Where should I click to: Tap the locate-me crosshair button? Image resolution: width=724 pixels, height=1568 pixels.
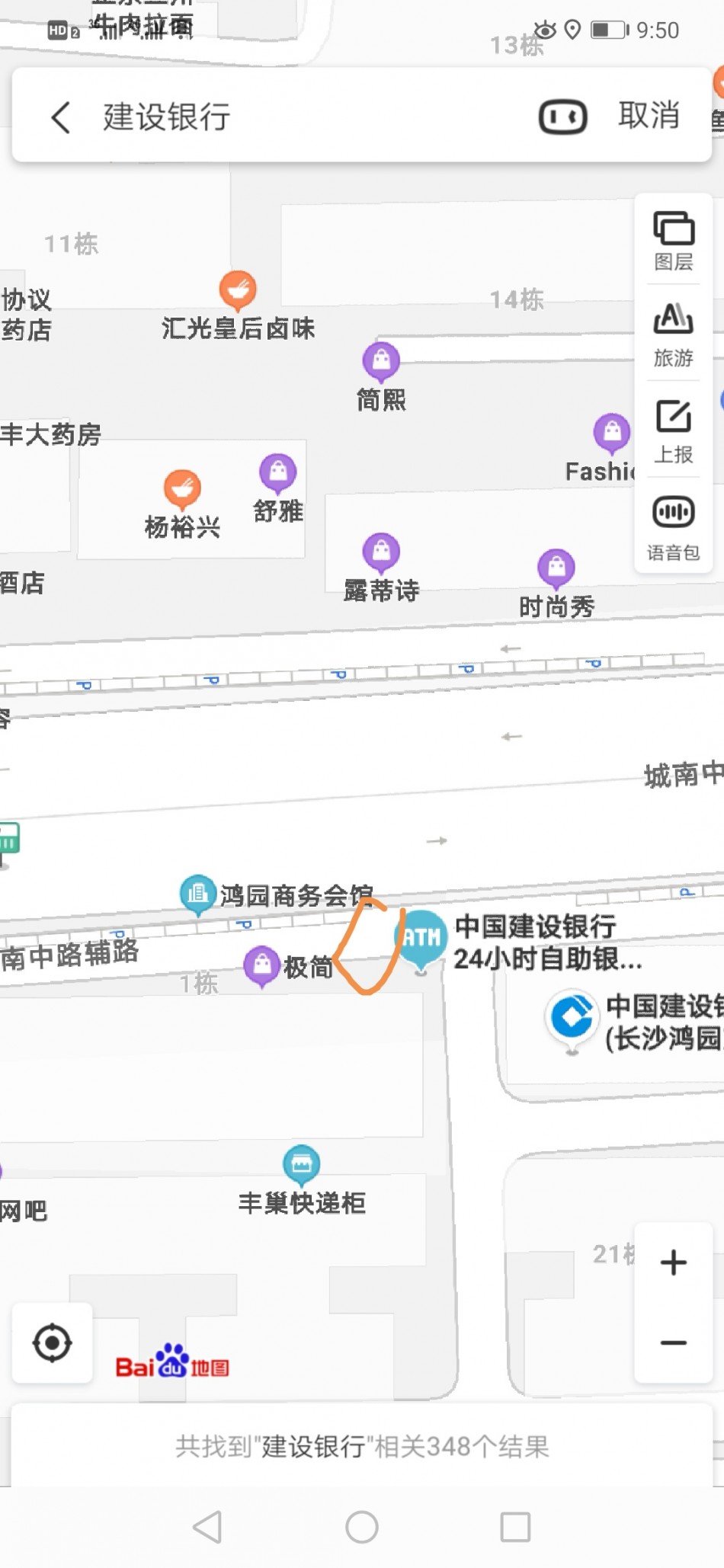click(x=53, y=1342)
